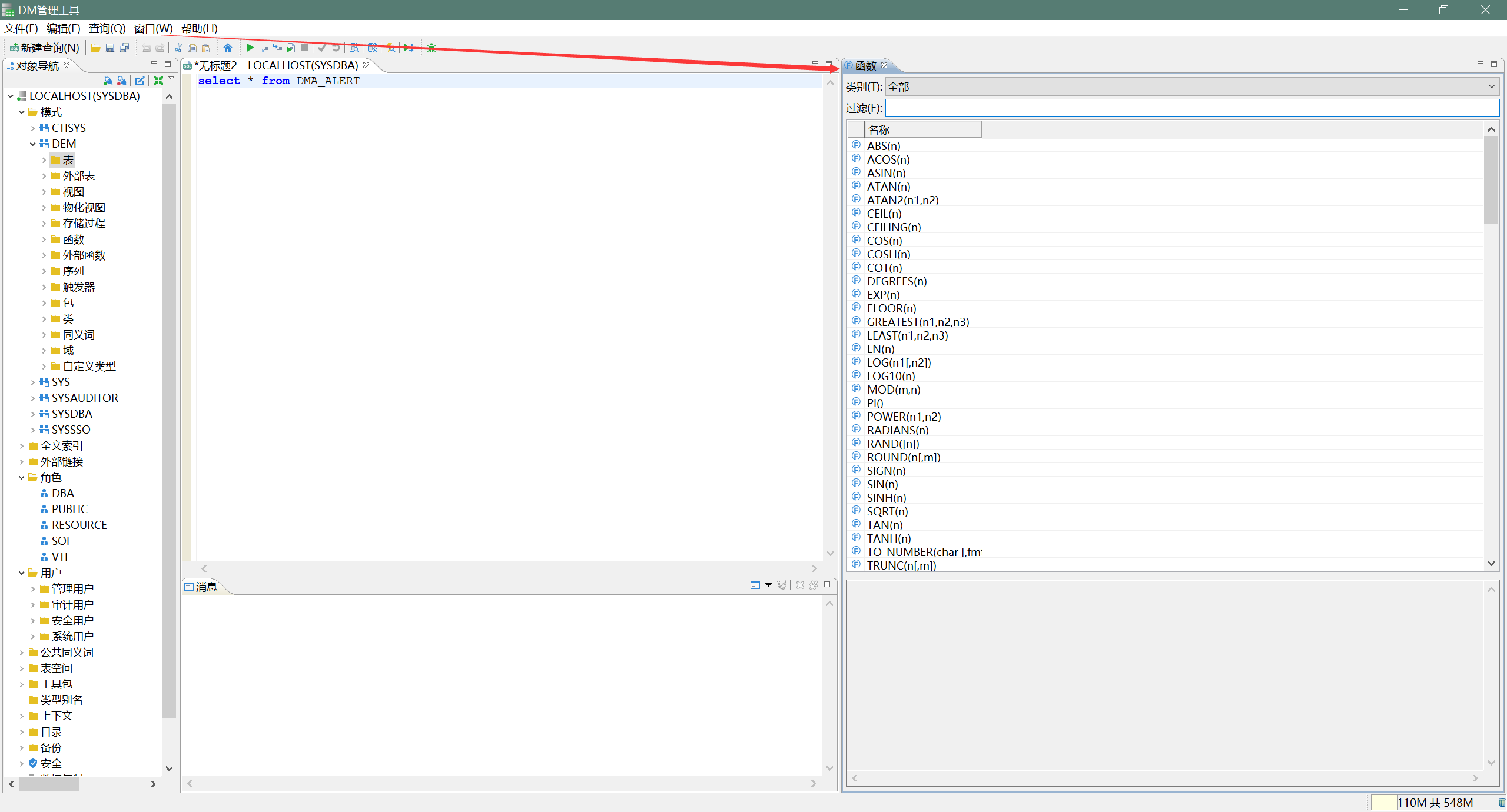
Task: Click the green Execute query play icon
Action: [250, 48]
